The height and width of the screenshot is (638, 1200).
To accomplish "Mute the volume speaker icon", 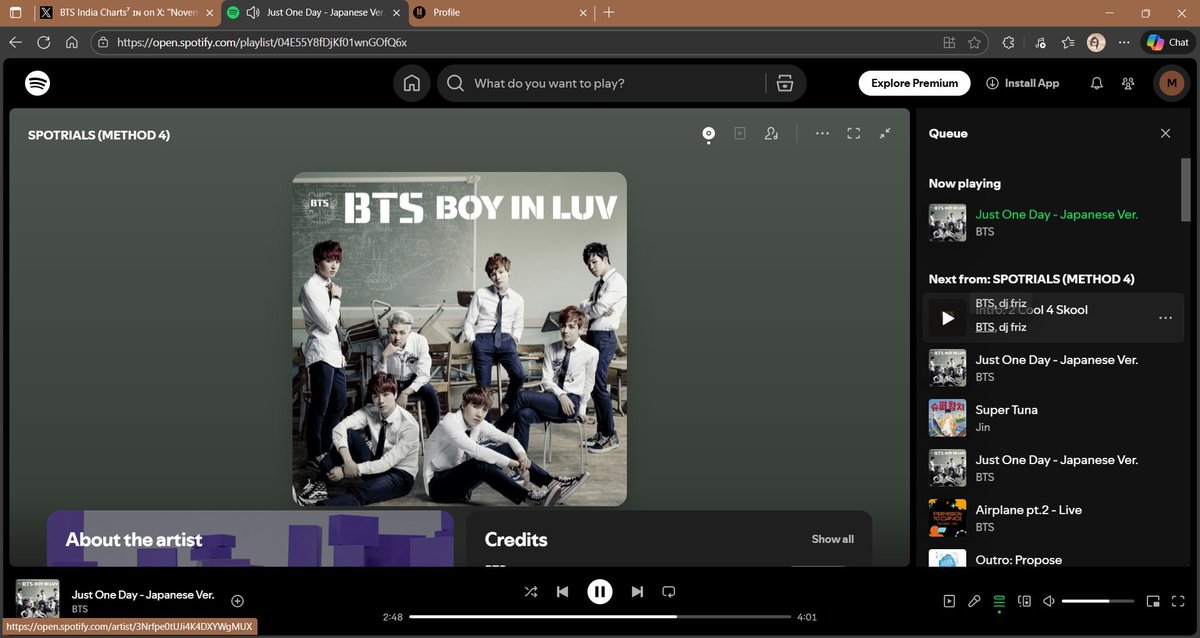I will coord(1049,601).
